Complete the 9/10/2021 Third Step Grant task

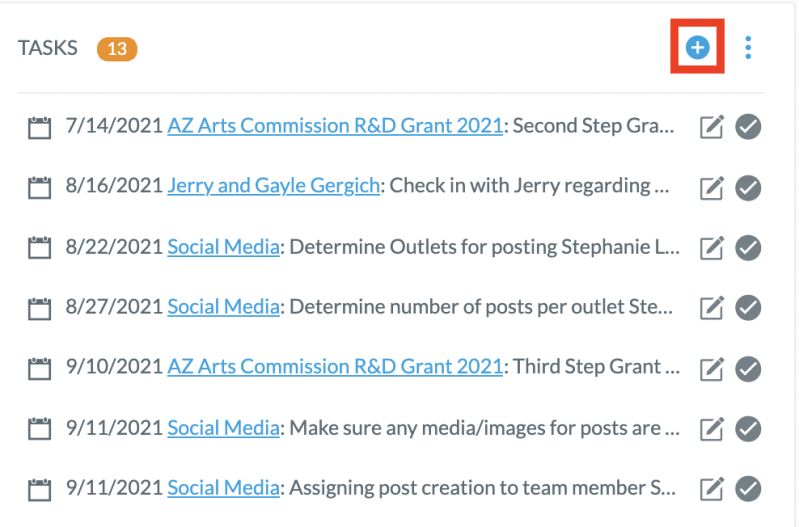coord(748,368)
